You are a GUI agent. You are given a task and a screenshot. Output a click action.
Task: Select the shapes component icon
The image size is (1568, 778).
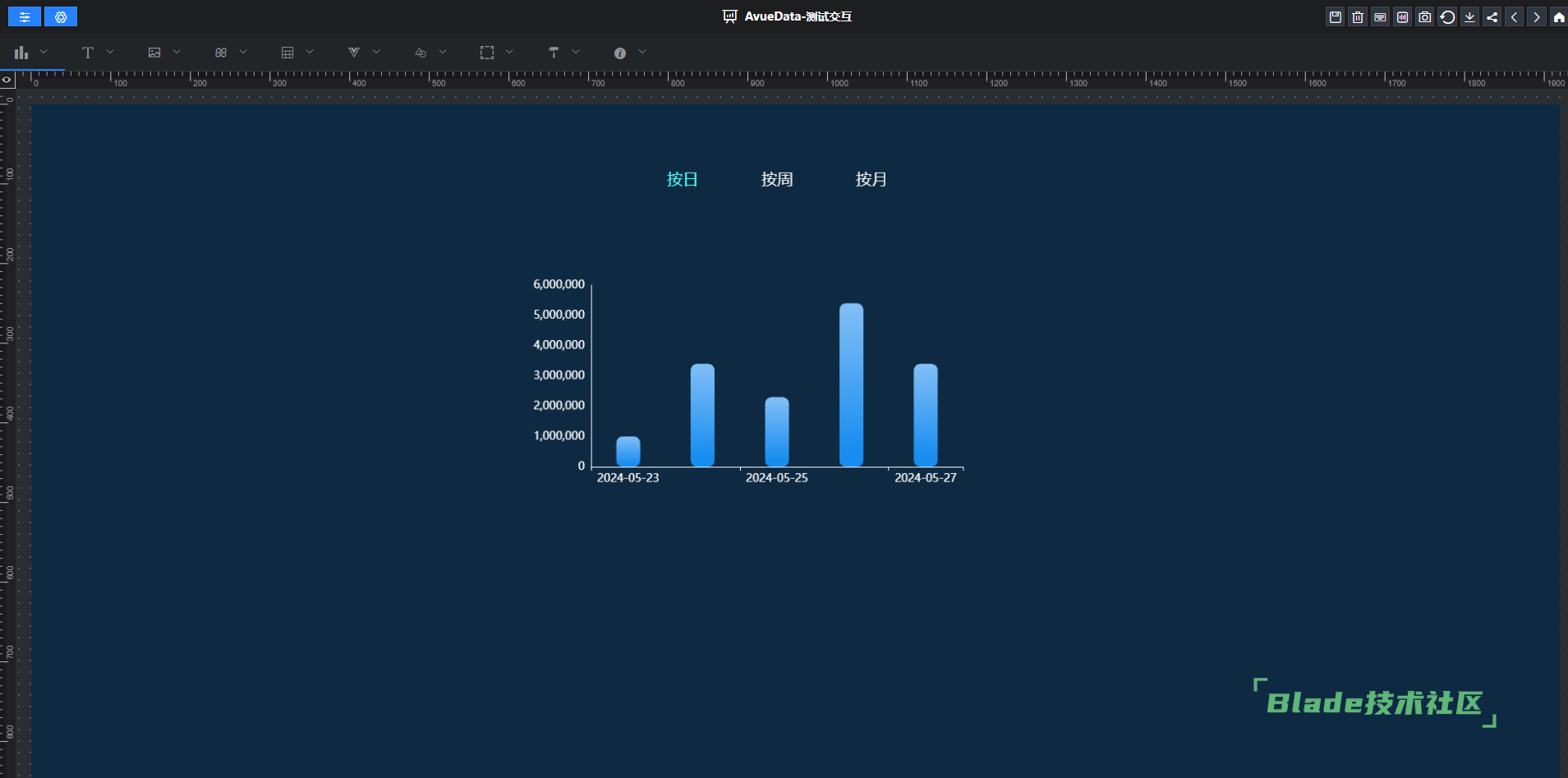point(421,53)
